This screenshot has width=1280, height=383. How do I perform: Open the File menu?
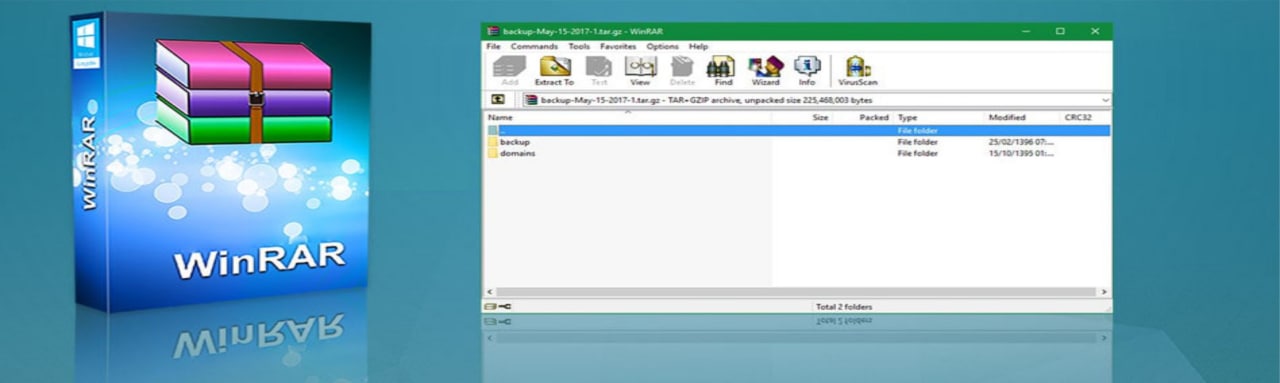tap(493, 46)
